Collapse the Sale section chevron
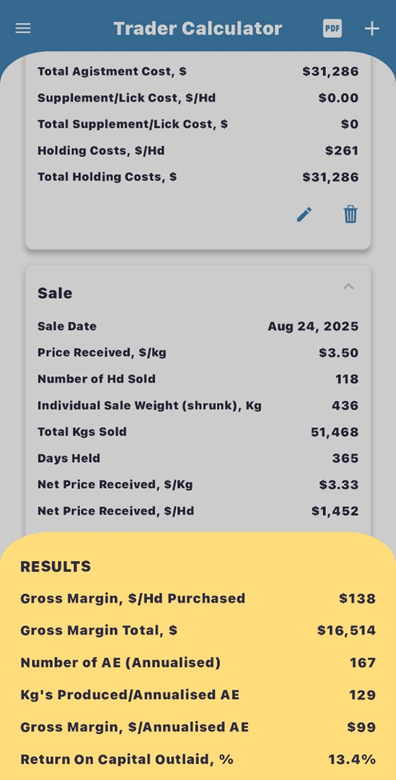 coord(349,287)
